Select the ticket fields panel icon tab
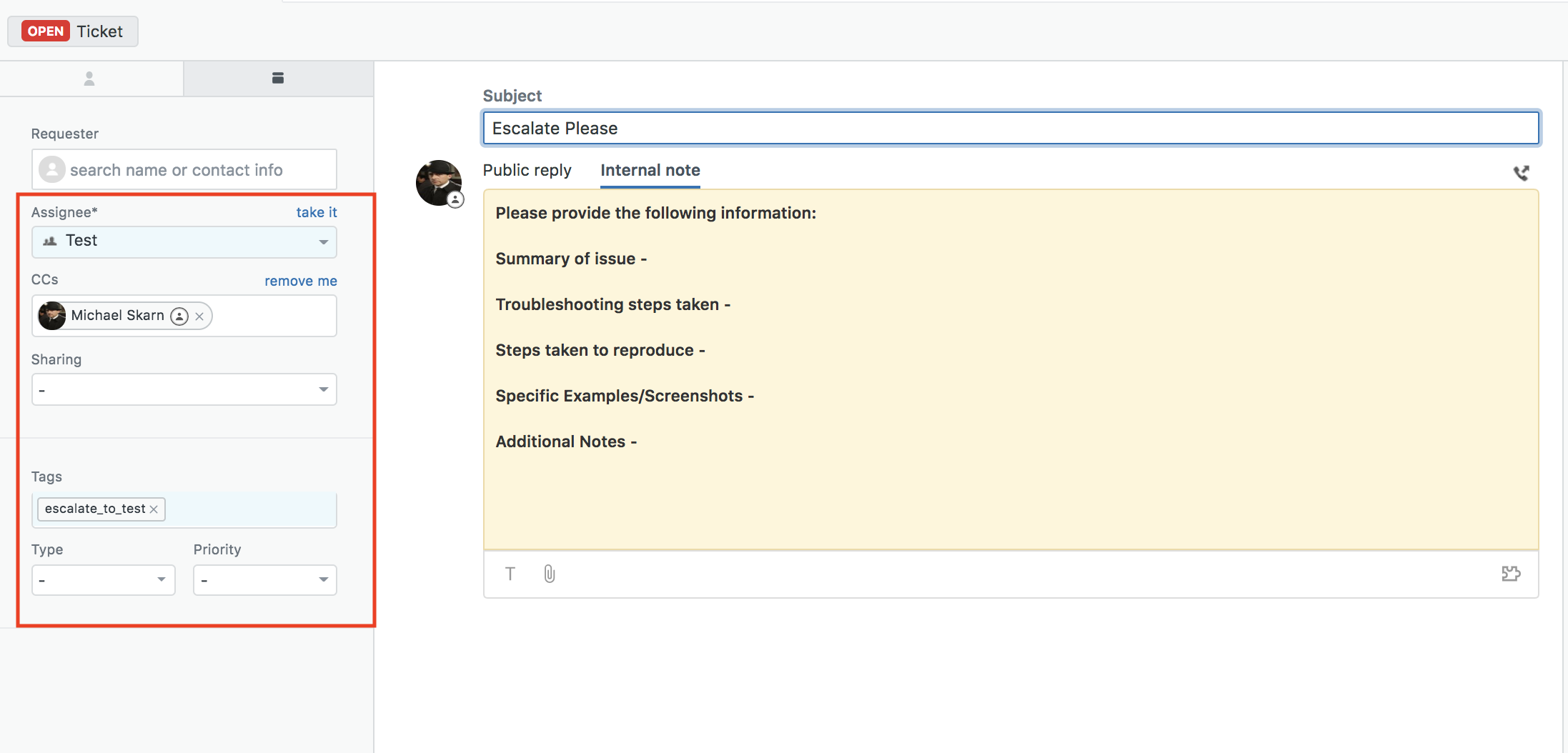This screenshot has height=753, width=1568. pyautogui.click(x=278, y=79)
